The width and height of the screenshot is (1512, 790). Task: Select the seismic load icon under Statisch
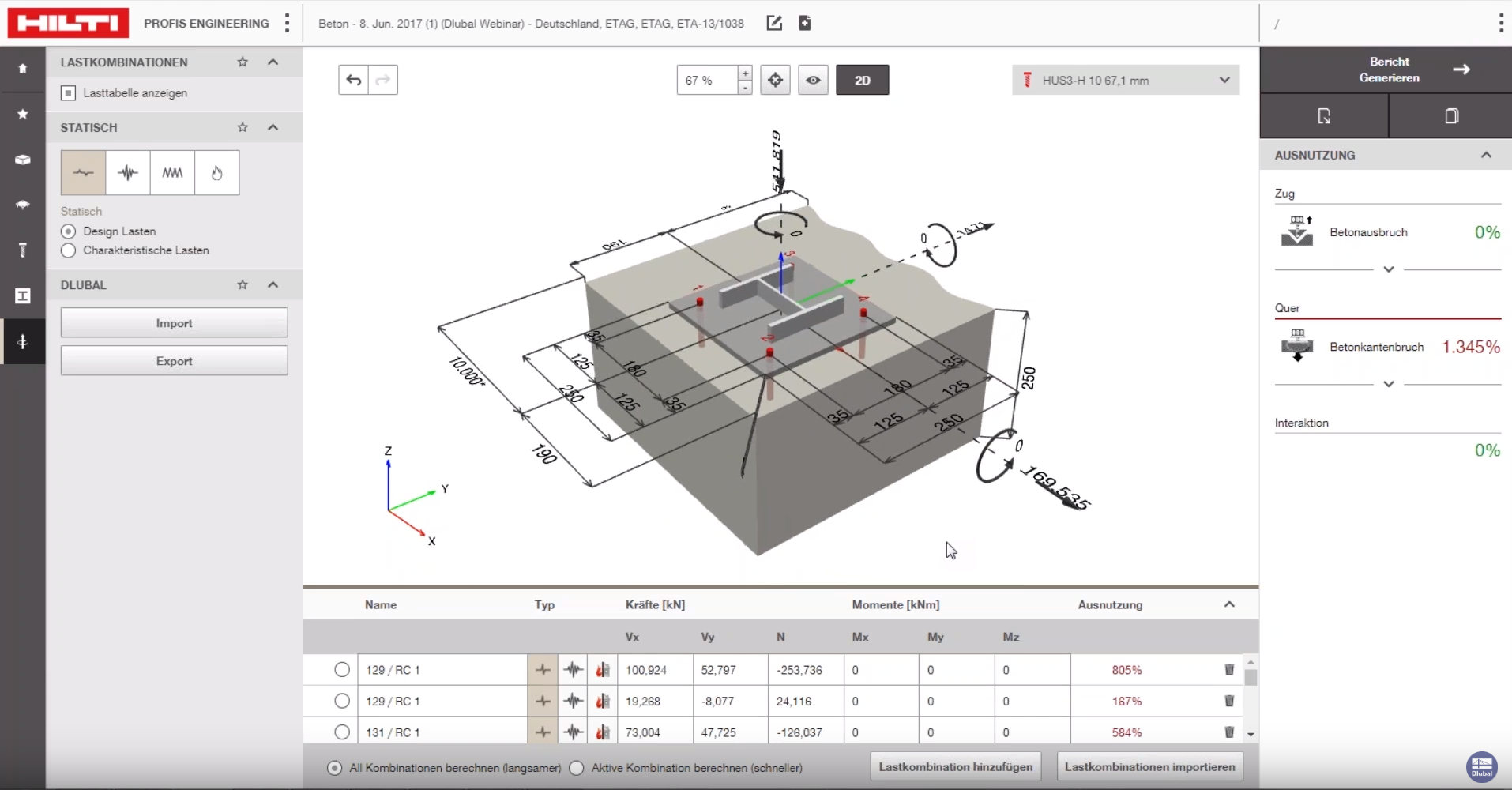(x=127, y=172)
